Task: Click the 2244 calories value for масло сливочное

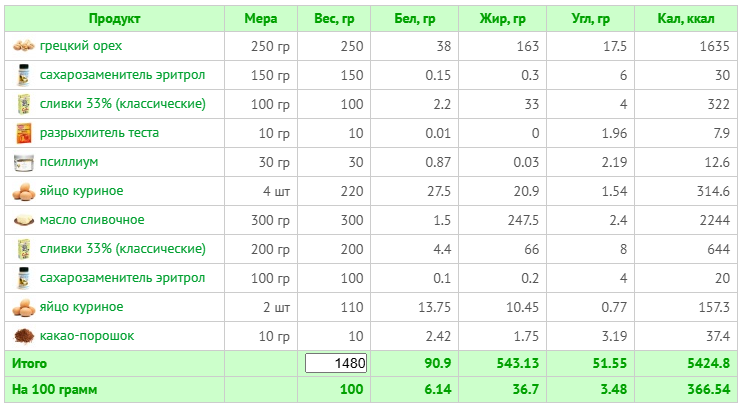Action: 714,220
